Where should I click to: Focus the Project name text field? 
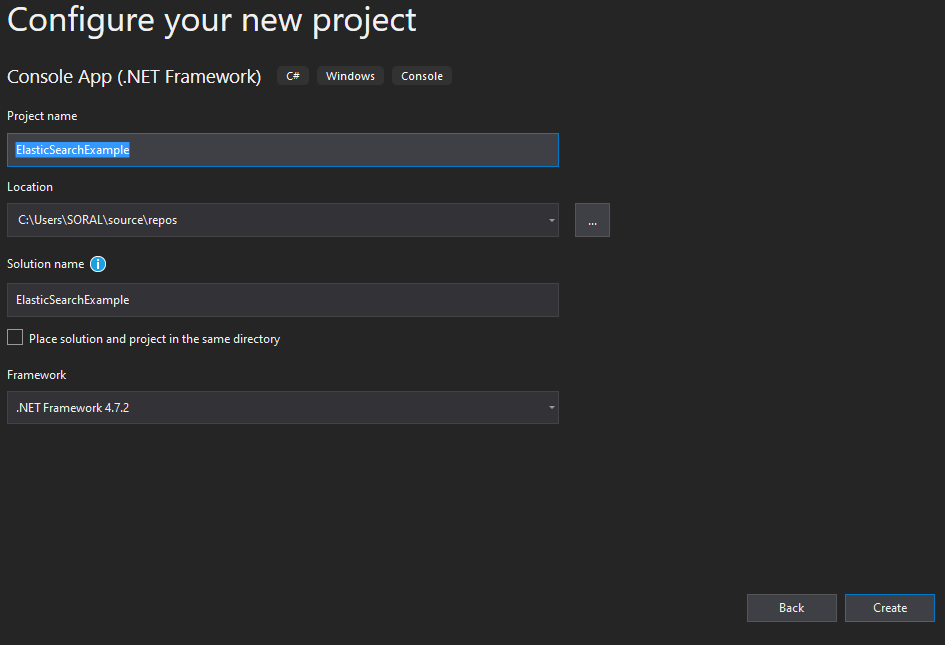tap(283, 150)
